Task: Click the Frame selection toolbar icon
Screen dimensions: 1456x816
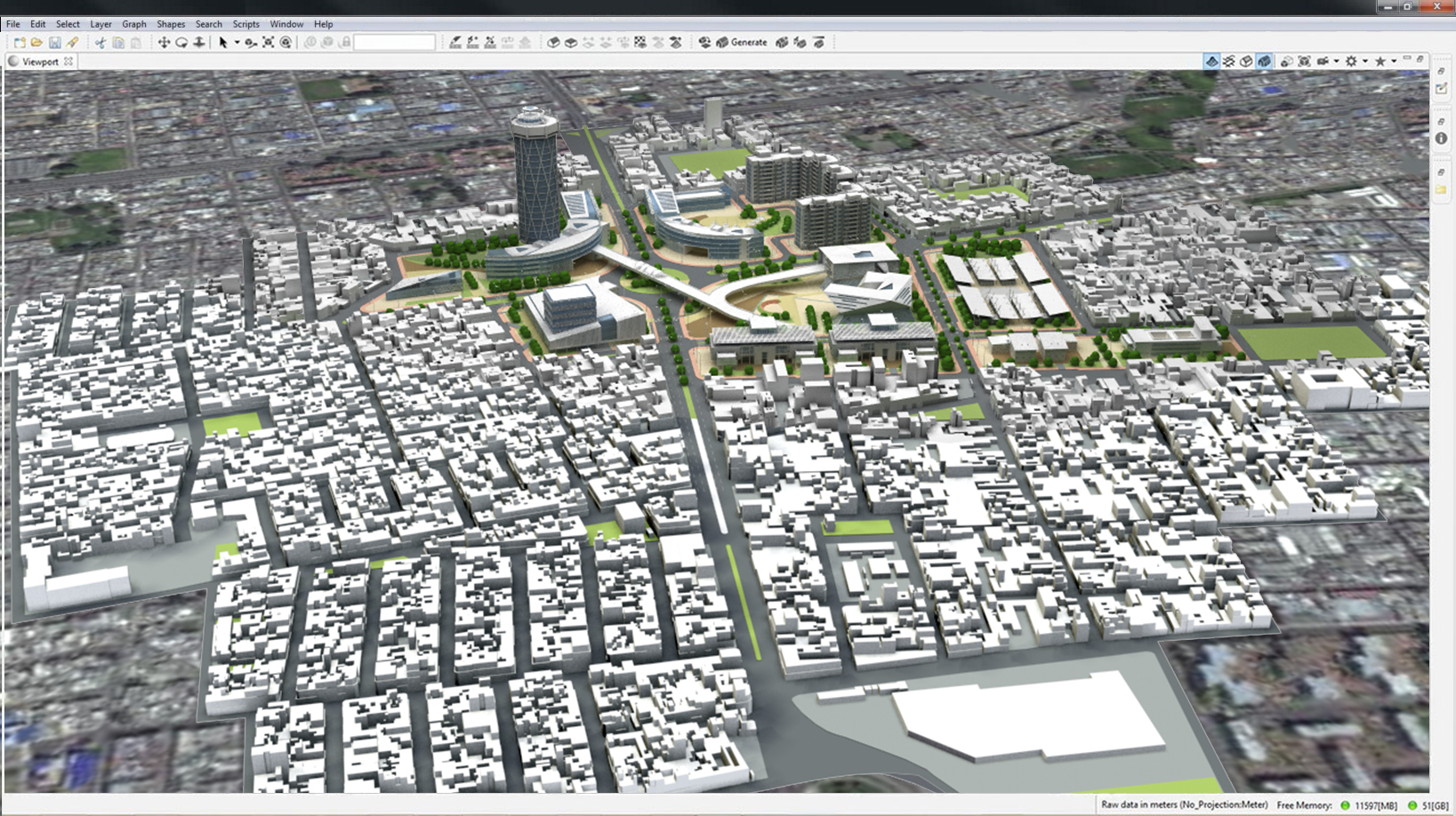Action: pos(268,43)
